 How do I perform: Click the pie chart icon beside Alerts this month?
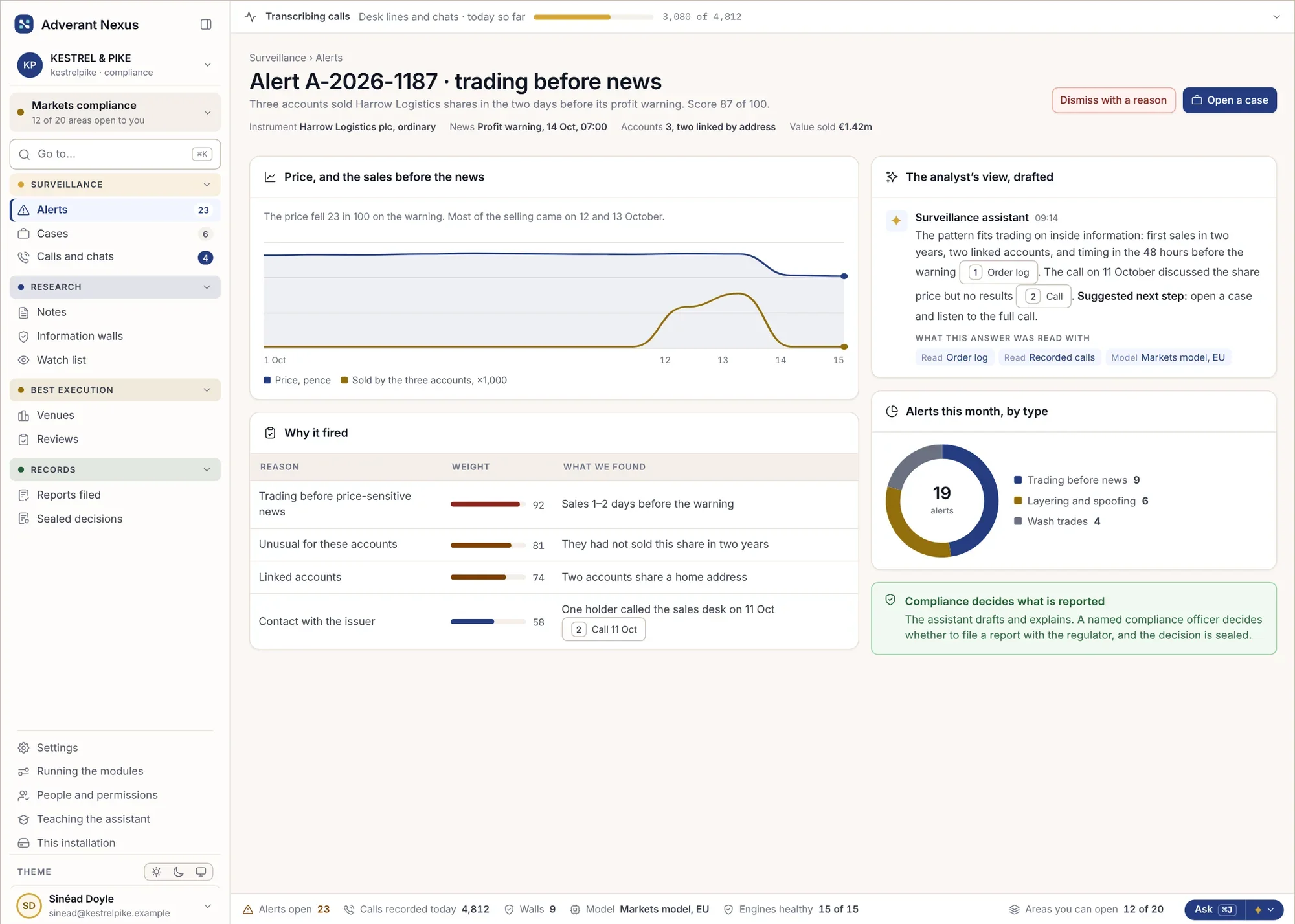[892, 412]
